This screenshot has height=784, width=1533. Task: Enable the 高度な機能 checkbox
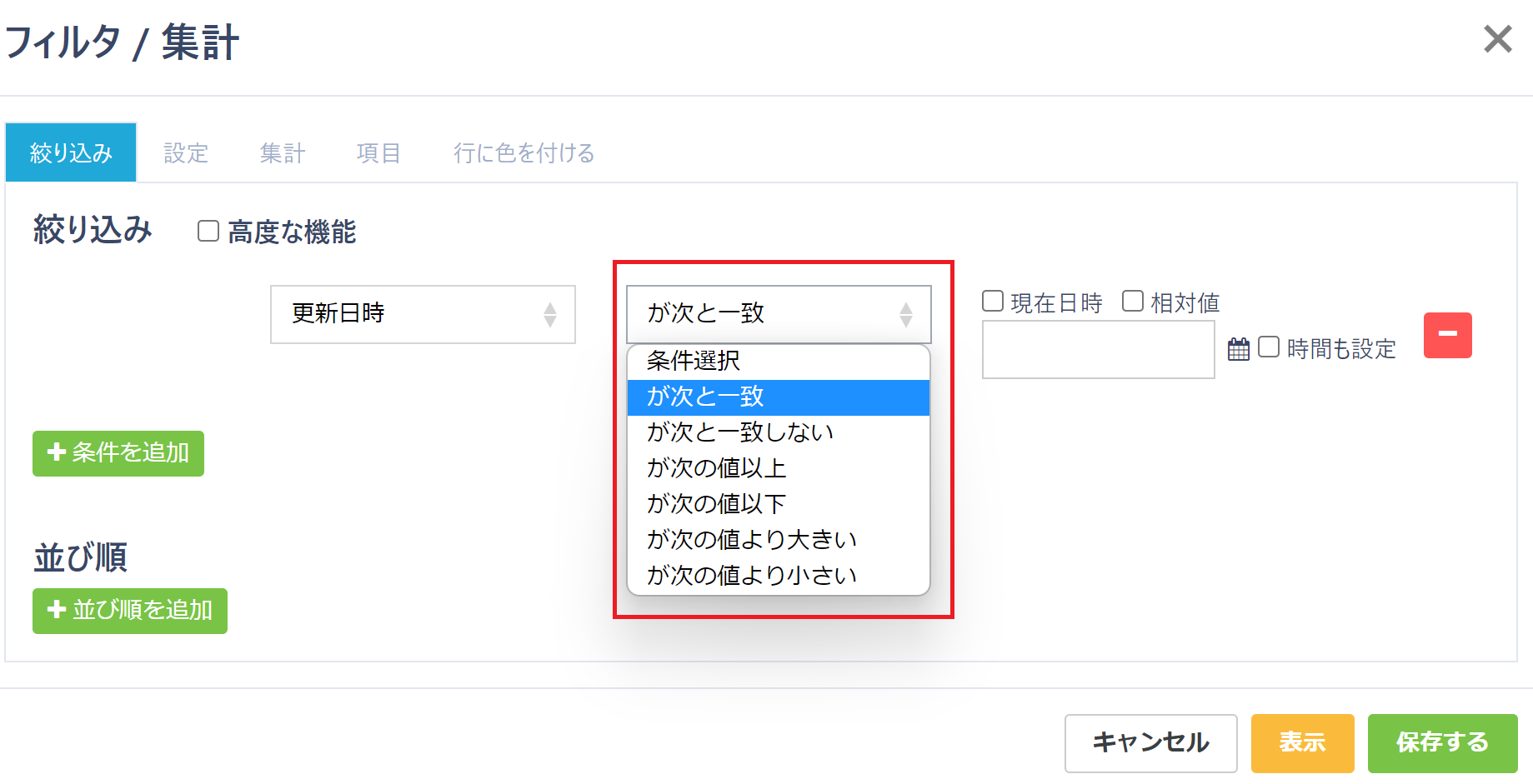(x=205, y=232)
